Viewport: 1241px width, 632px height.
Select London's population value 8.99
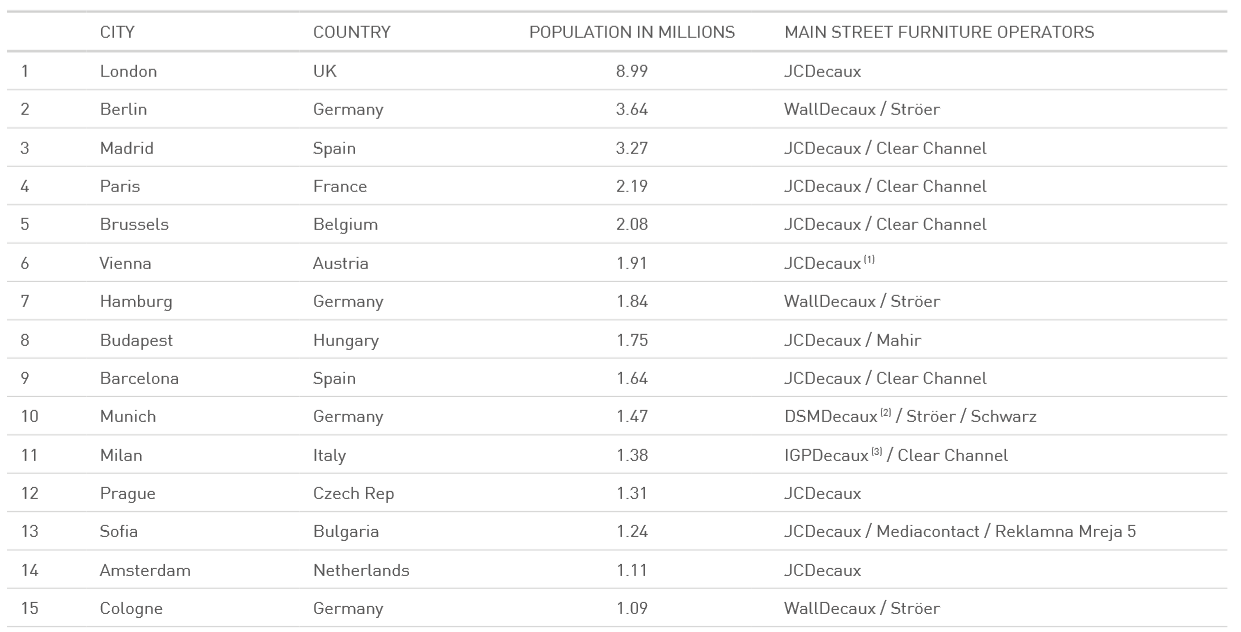pyautogui.click(x=632, y=71)
